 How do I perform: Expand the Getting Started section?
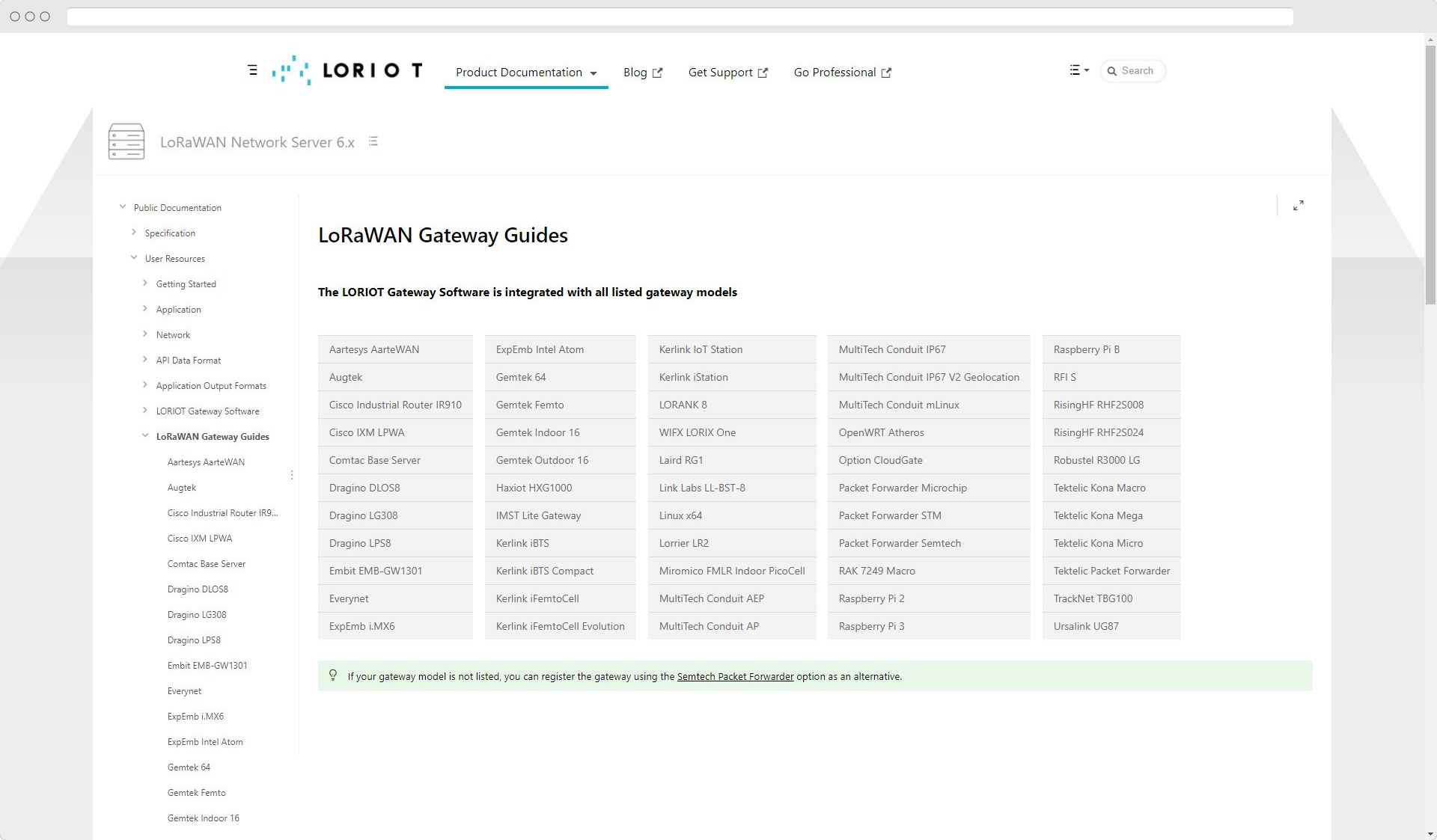[x=145, y=283]
